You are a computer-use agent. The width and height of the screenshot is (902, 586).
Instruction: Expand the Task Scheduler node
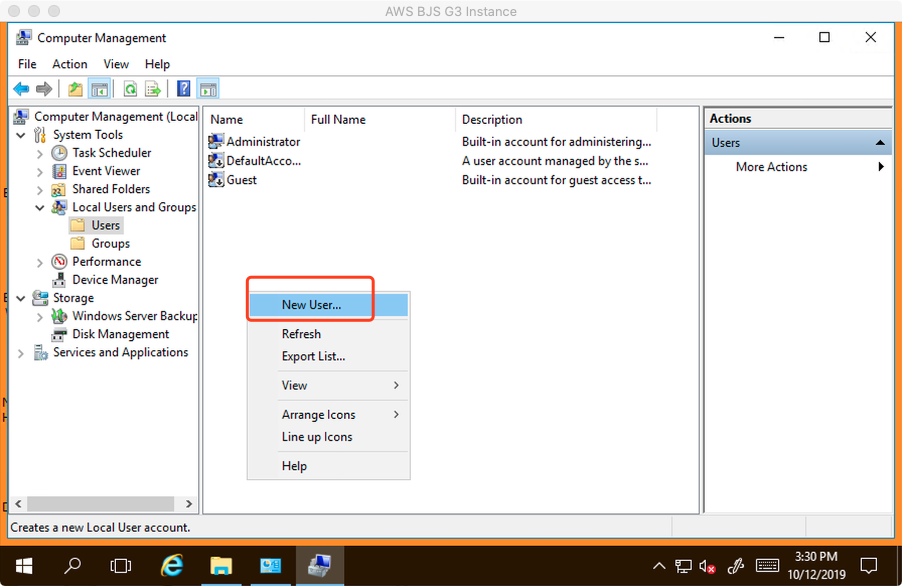[40, 154]
